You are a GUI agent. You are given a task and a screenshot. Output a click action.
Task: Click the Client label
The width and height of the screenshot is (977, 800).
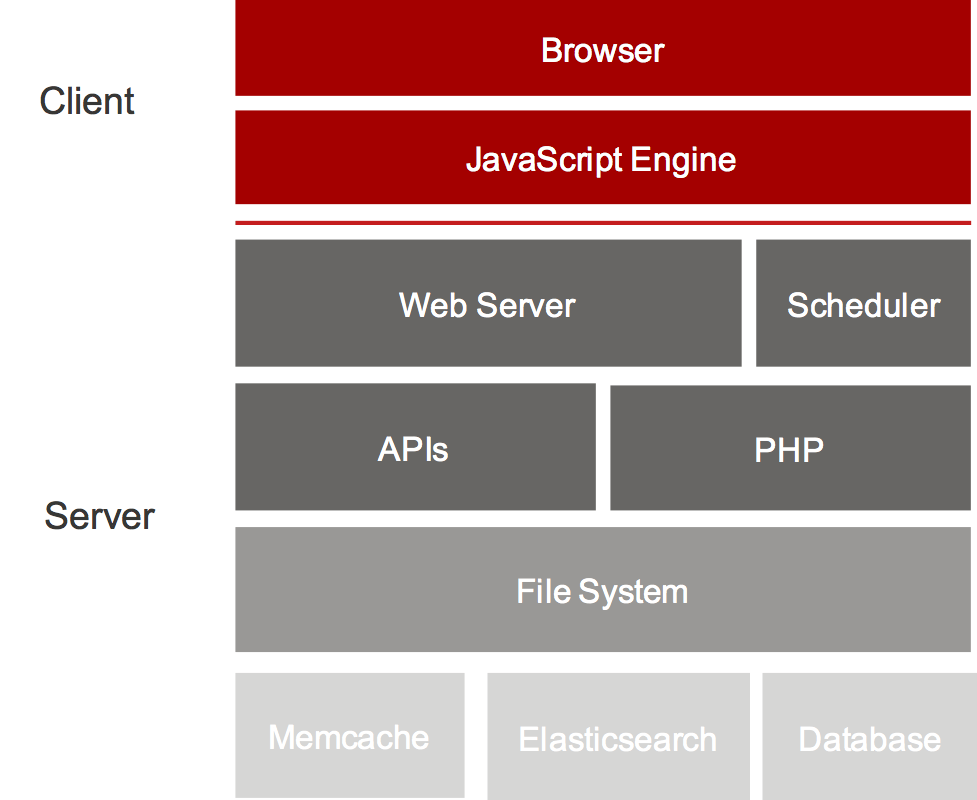coord(87,101)
